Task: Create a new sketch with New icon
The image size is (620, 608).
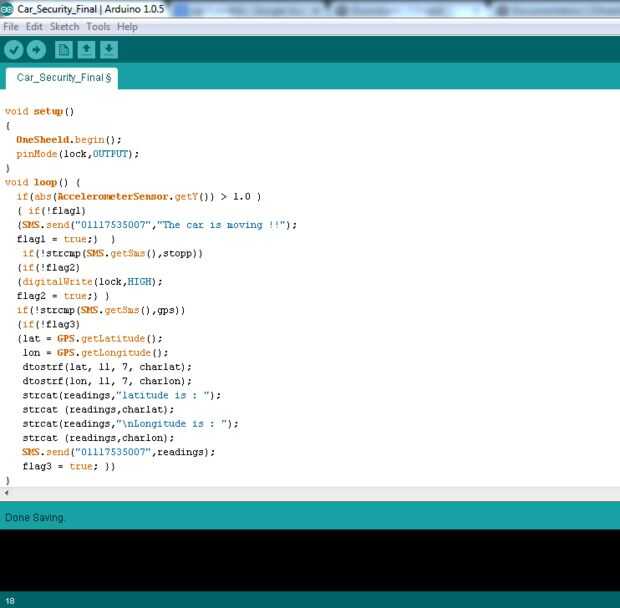Action: (64, 50)
